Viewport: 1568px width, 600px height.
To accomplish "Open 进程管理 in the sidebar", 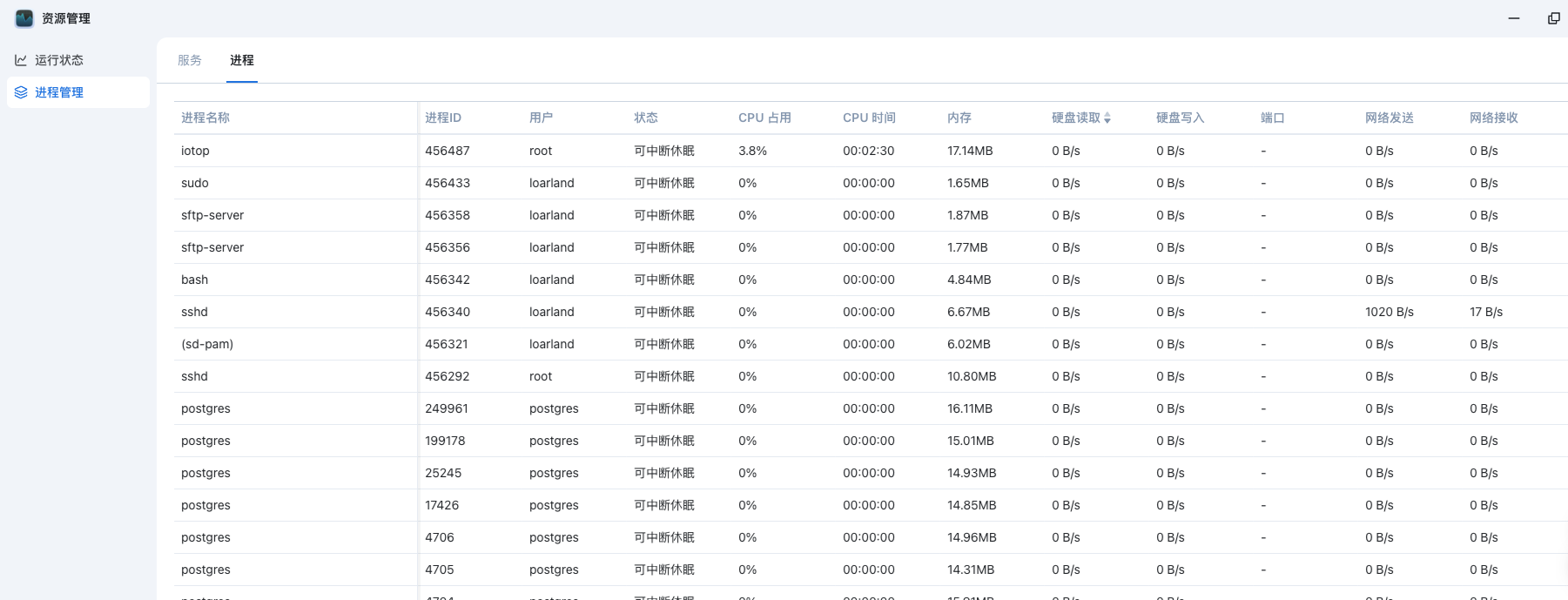I will (78, 92).
